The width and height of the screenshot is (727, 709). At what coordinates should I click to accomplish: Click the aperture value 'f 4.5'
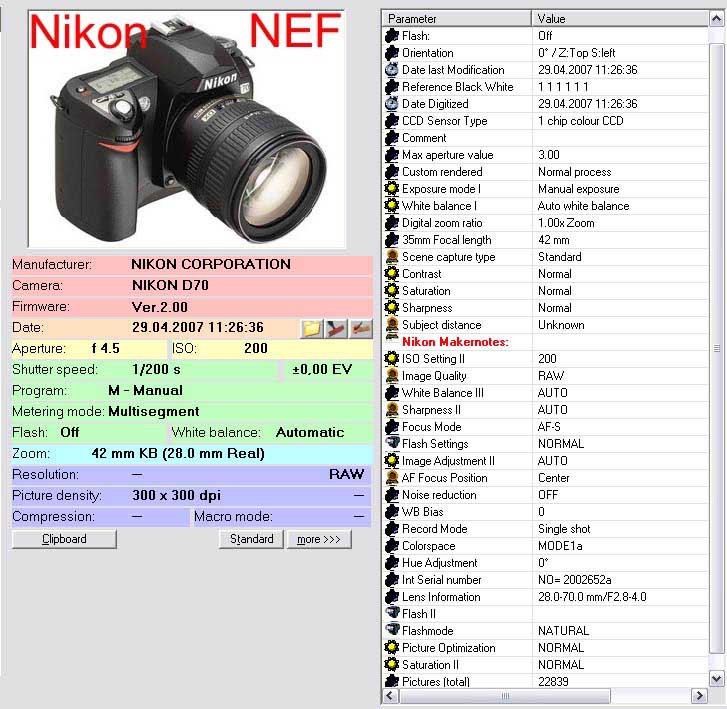106,348
